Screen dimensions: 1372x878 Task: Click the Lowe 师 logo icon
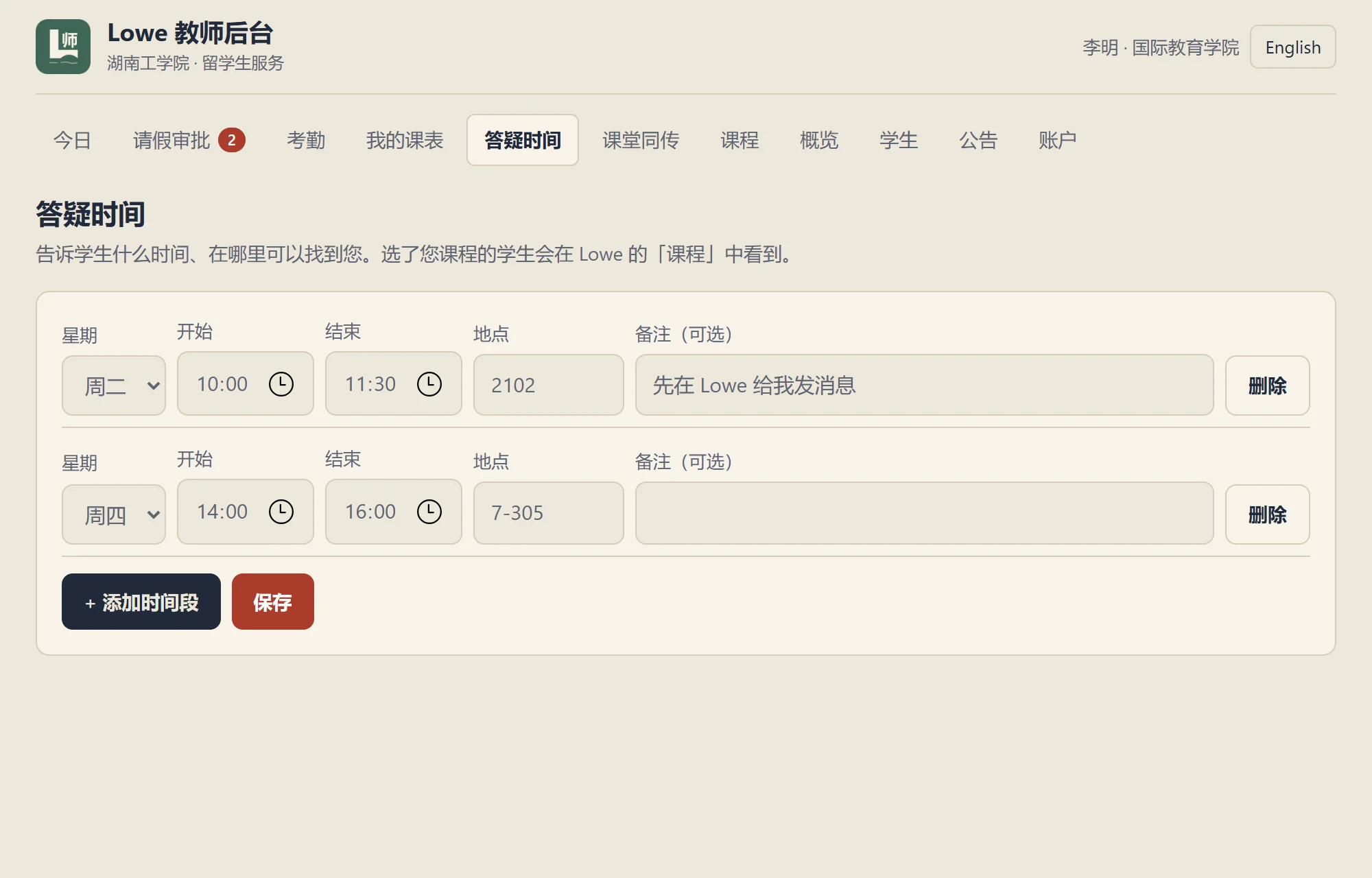click(x=63, y=47)
